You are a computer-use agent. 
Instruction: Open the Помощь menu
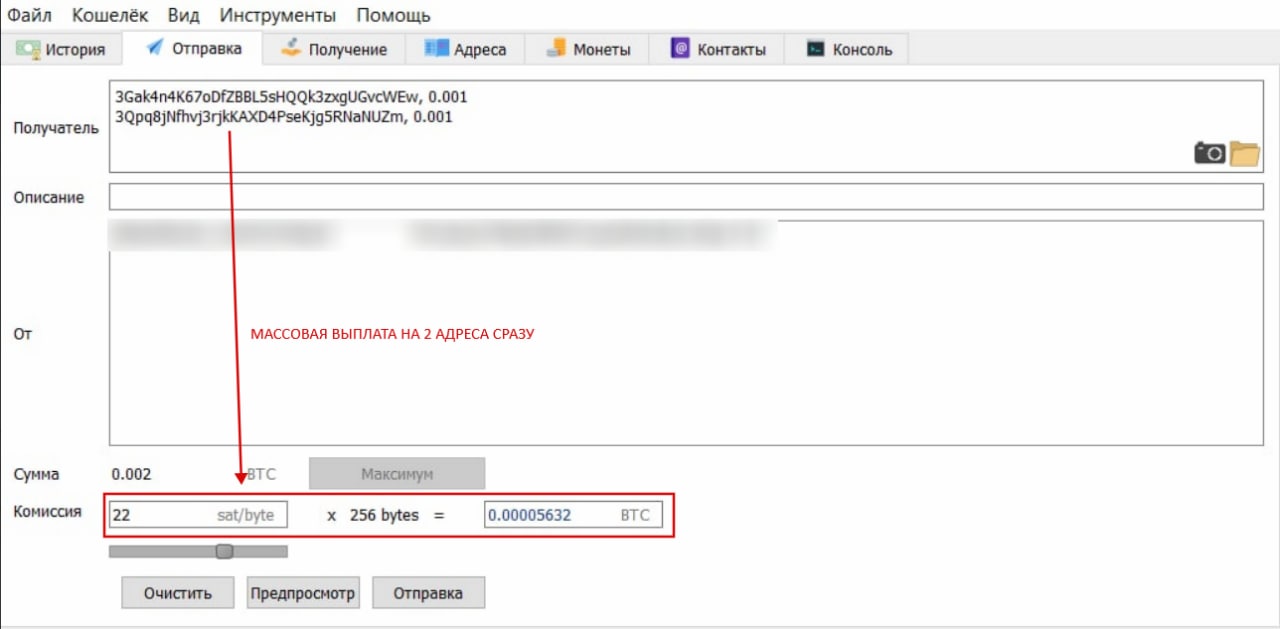pyautogui.click(x=393, y=15)
